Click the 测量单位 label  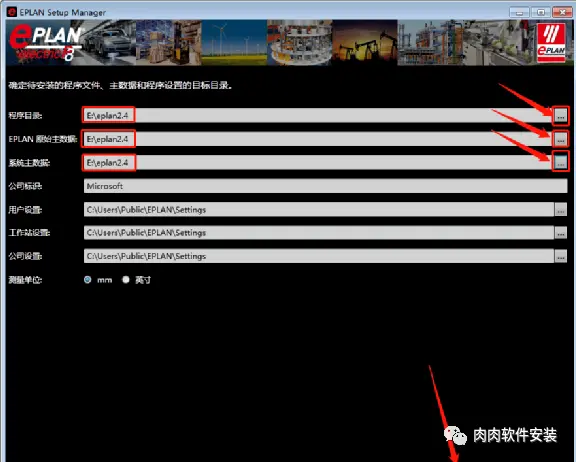coord(25,280)
